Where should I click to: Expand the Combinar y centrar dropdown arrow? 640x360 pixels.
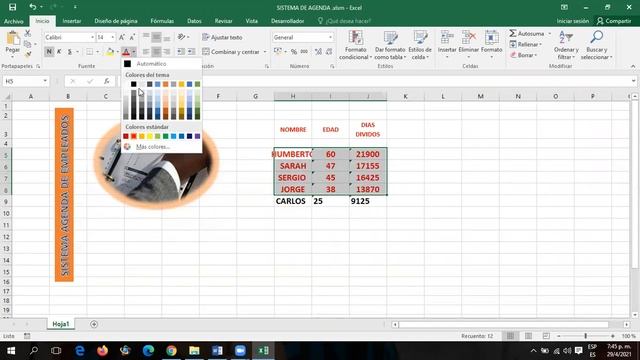pyautogui.click(x=264, y=52)
